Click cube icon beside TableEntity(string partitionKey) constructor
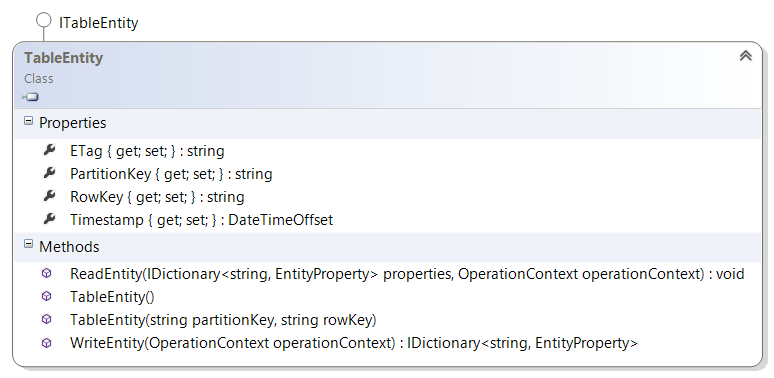Viewport: 774px width, 378px height. click(46, 319)
